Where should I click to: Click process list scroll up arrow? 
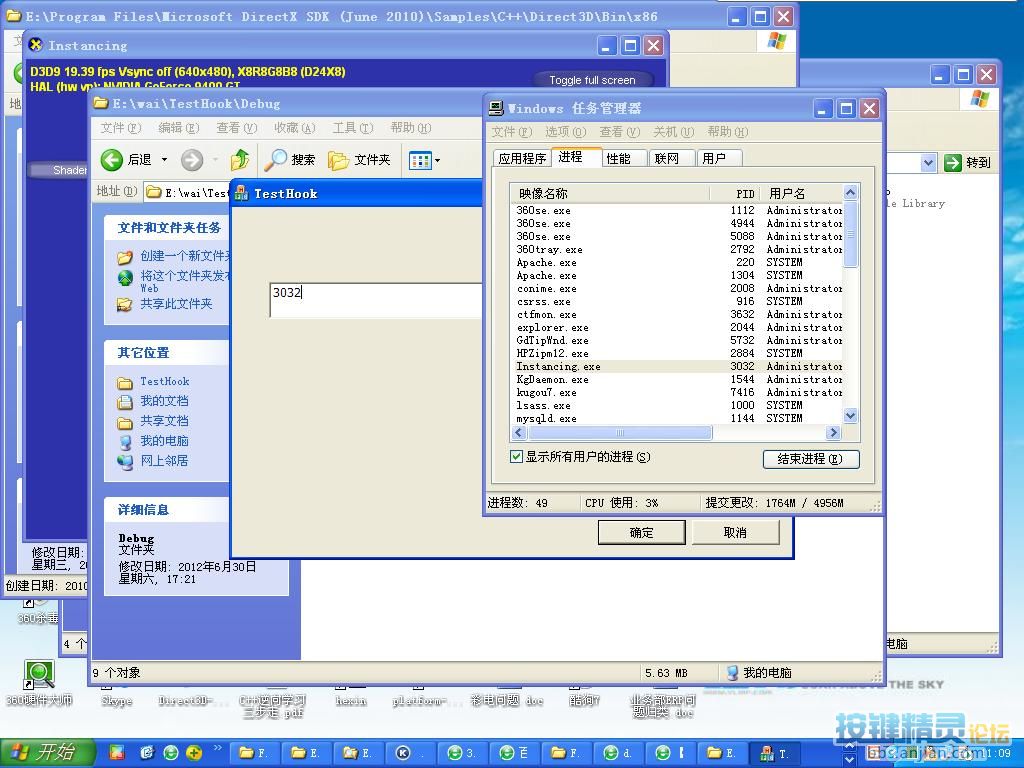pyautogui.click(x=850, y=192)
